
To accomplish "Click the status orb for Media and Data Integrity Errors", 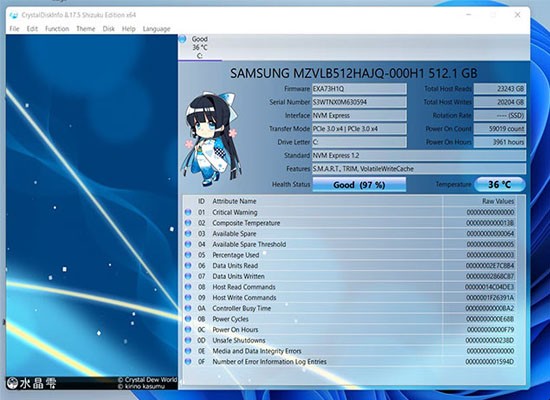I will tap(188, 351).
